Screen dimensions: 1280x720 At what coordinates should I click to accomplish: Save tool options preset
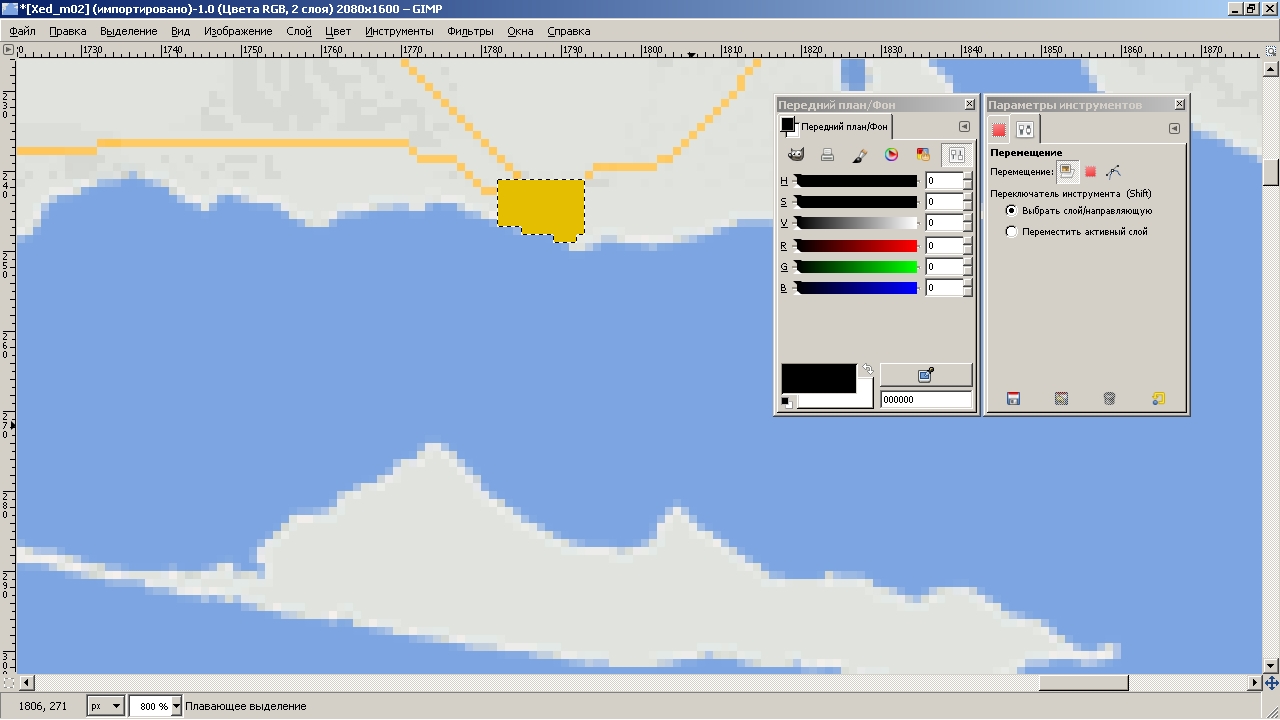(x=1013, y=399)
